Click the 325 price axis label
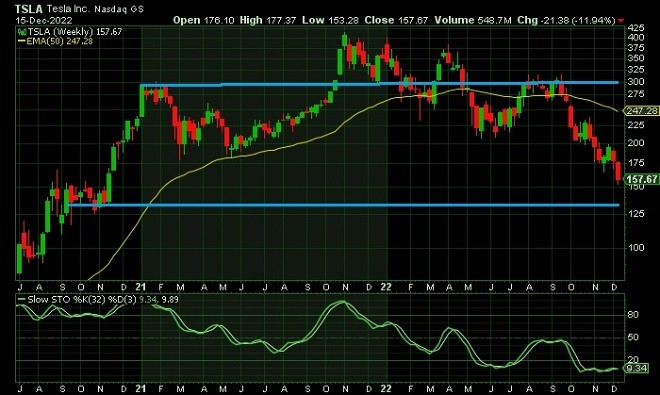 (x=636, y=69)
